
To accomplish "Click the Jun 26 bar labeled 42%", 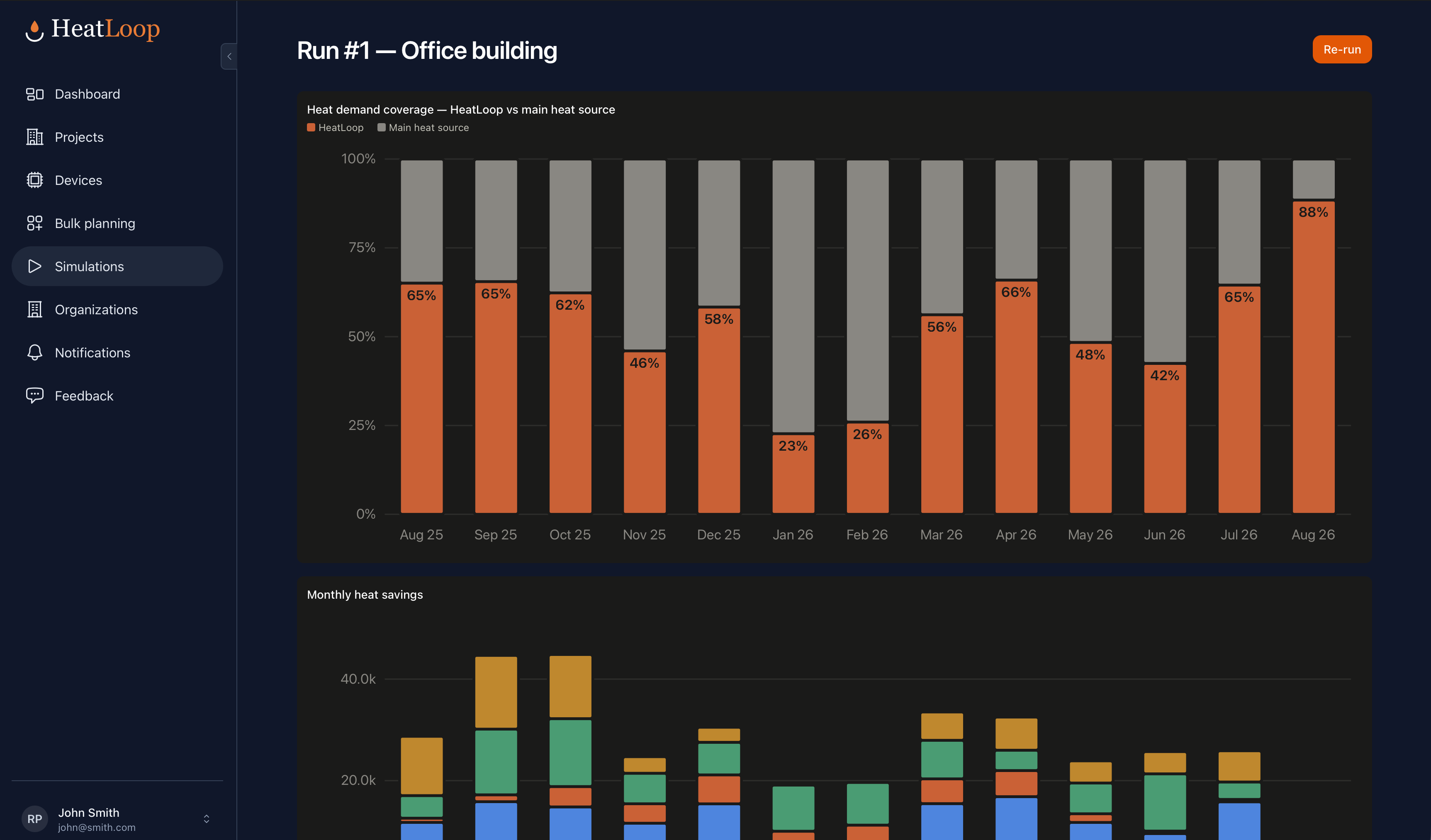I will coord(1165,439).
